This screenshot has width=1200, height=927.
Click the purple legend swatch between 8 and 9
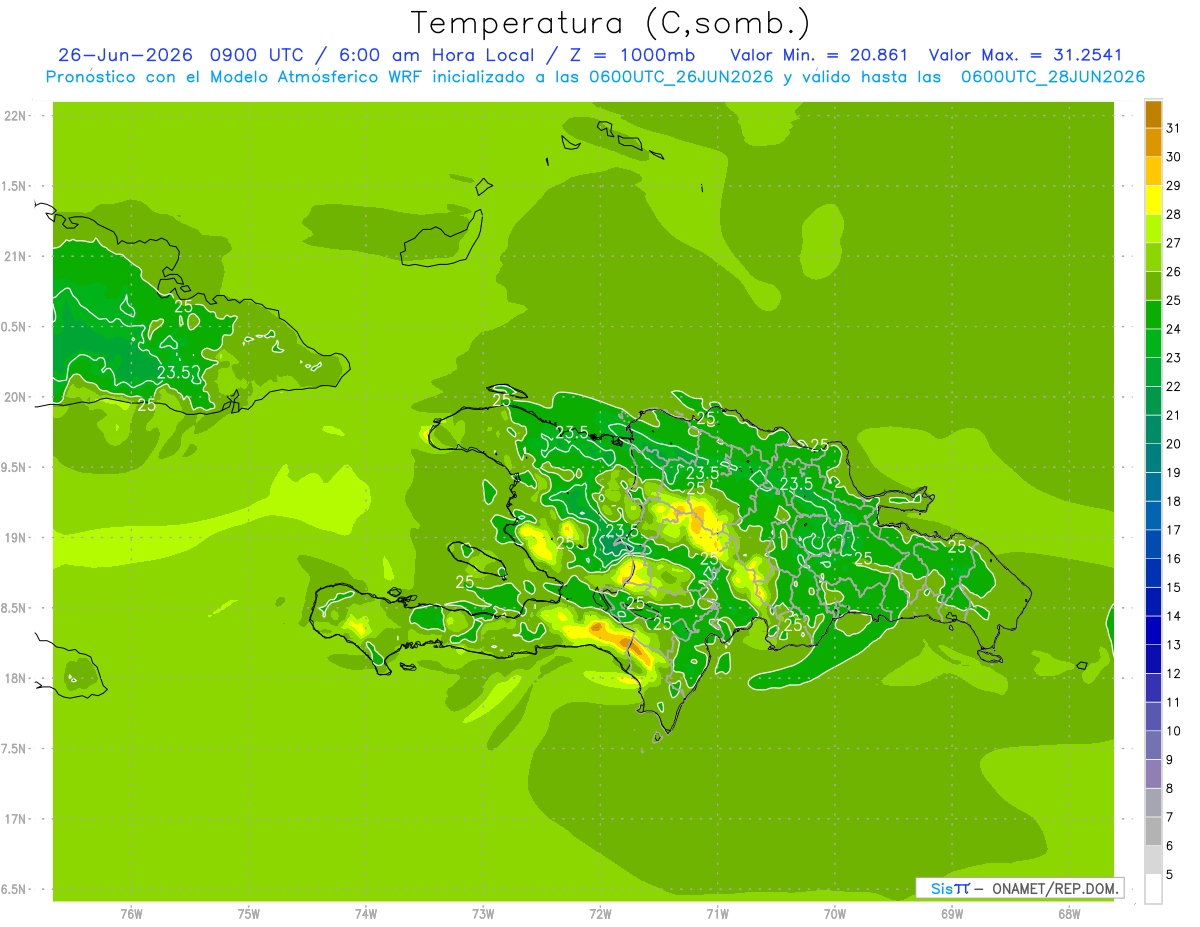[1153, 773]
